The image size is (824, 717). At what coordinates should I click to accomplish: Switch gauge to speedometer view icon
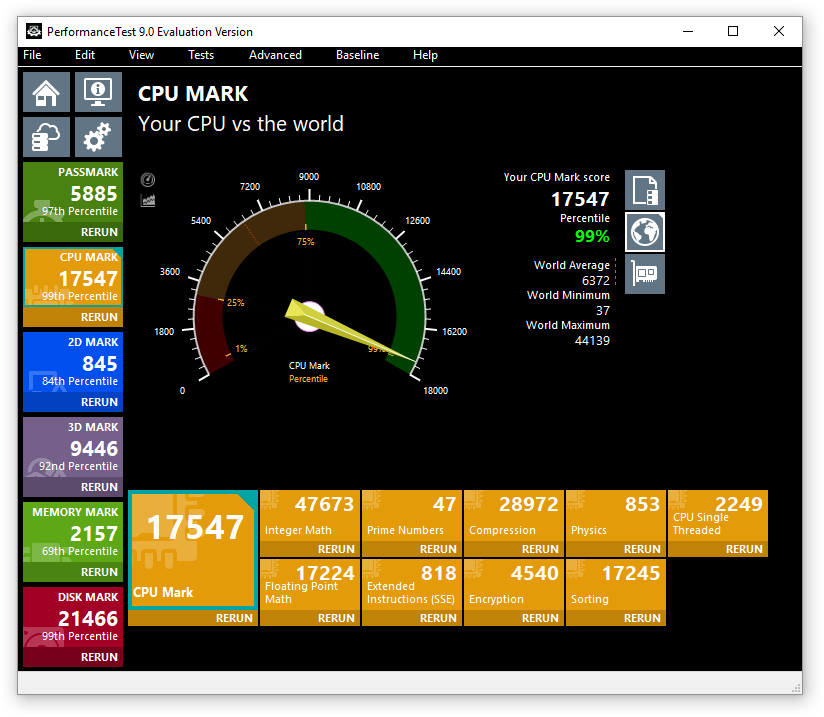(x=148, y=180)
